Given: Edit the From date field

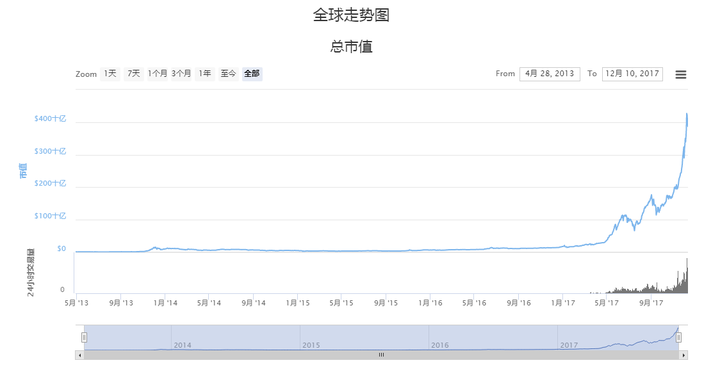Looking at the screenshot, I should tap(550, 74).
